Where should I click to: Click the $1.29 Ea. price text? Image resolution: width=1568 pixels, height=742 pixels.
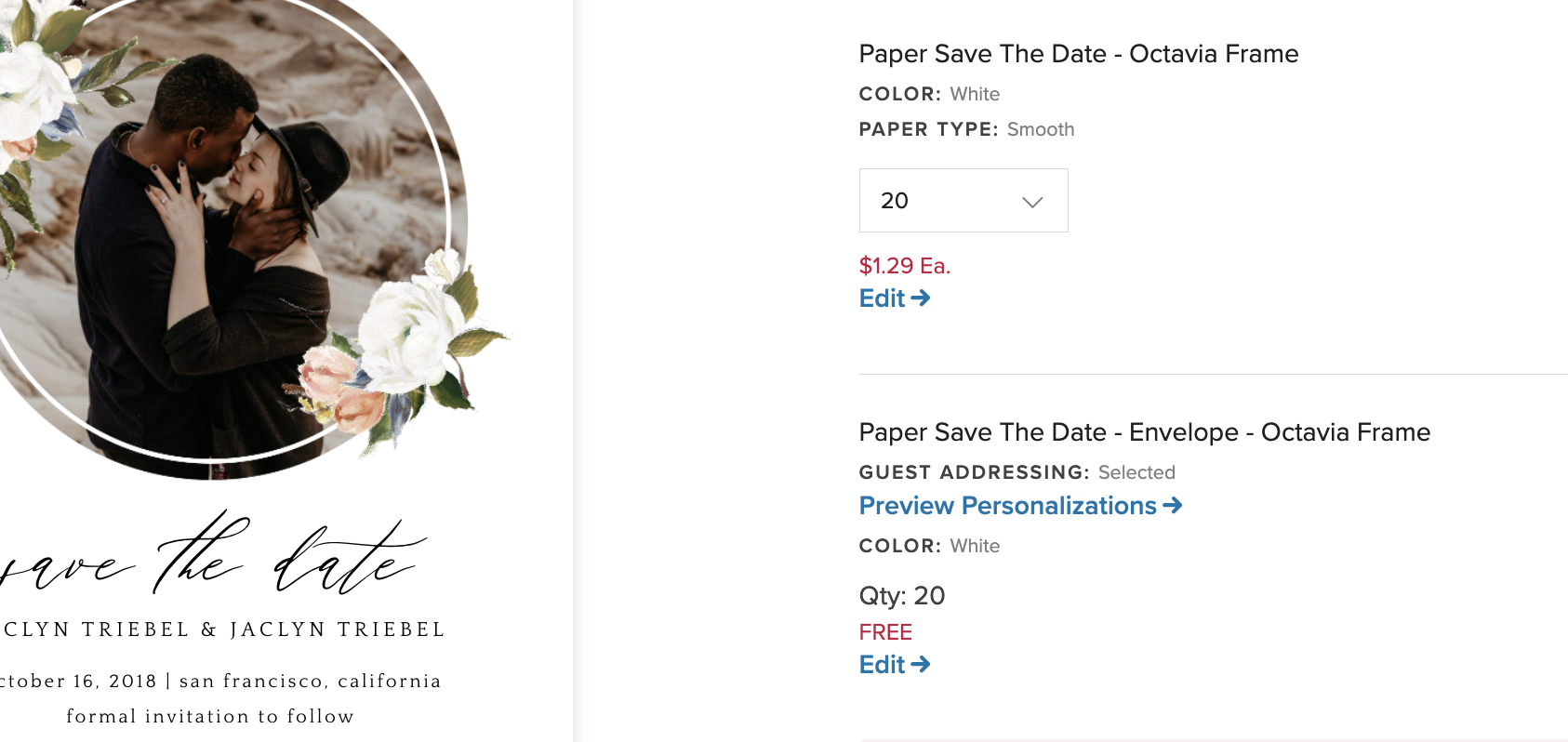(x=904, y=266)
